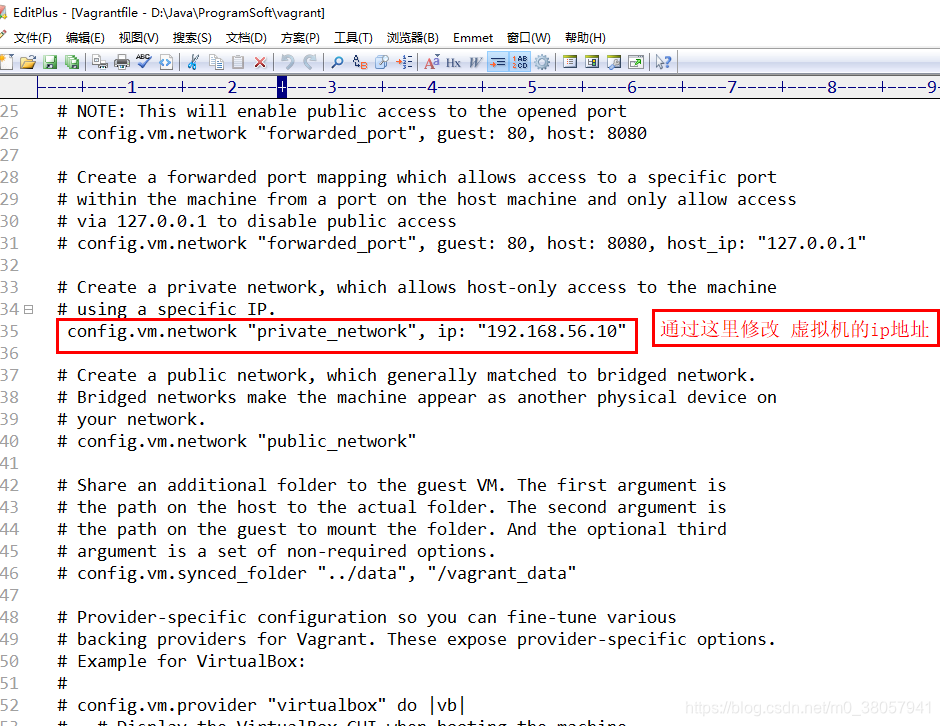Run the ABC spell check

[144, 62]
